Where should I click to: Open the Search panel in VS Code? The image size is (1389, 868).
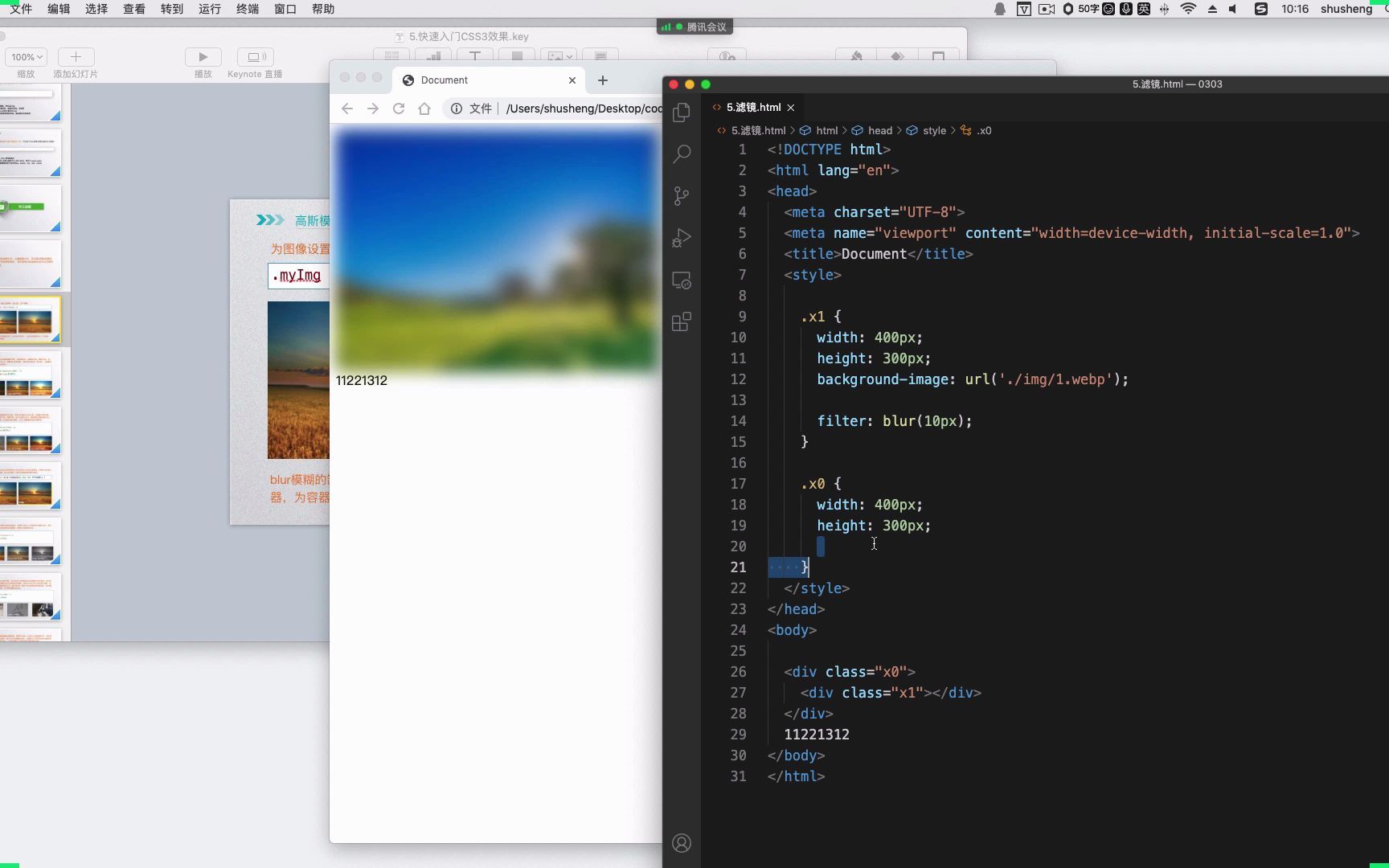tap(682, 154)
